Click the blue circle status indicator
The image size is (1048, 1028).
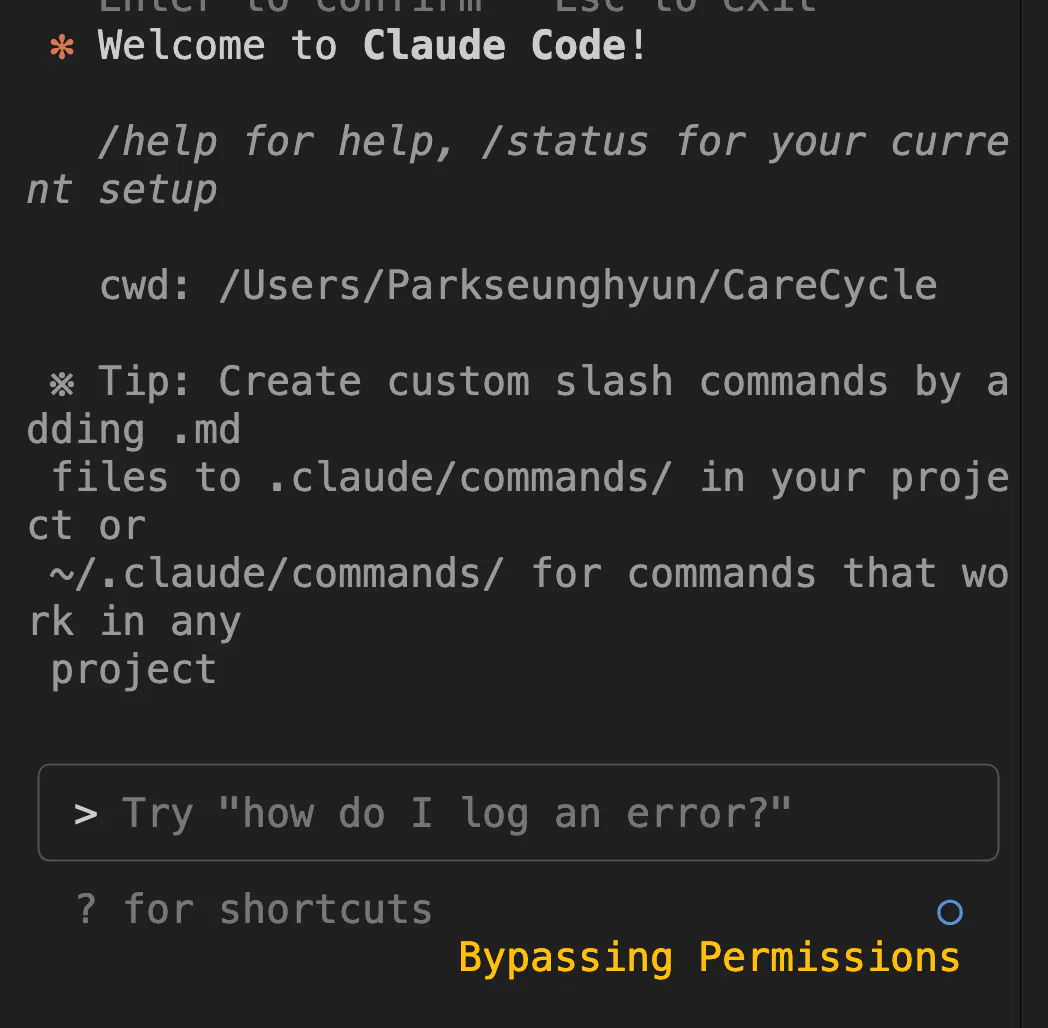(949, 912)
